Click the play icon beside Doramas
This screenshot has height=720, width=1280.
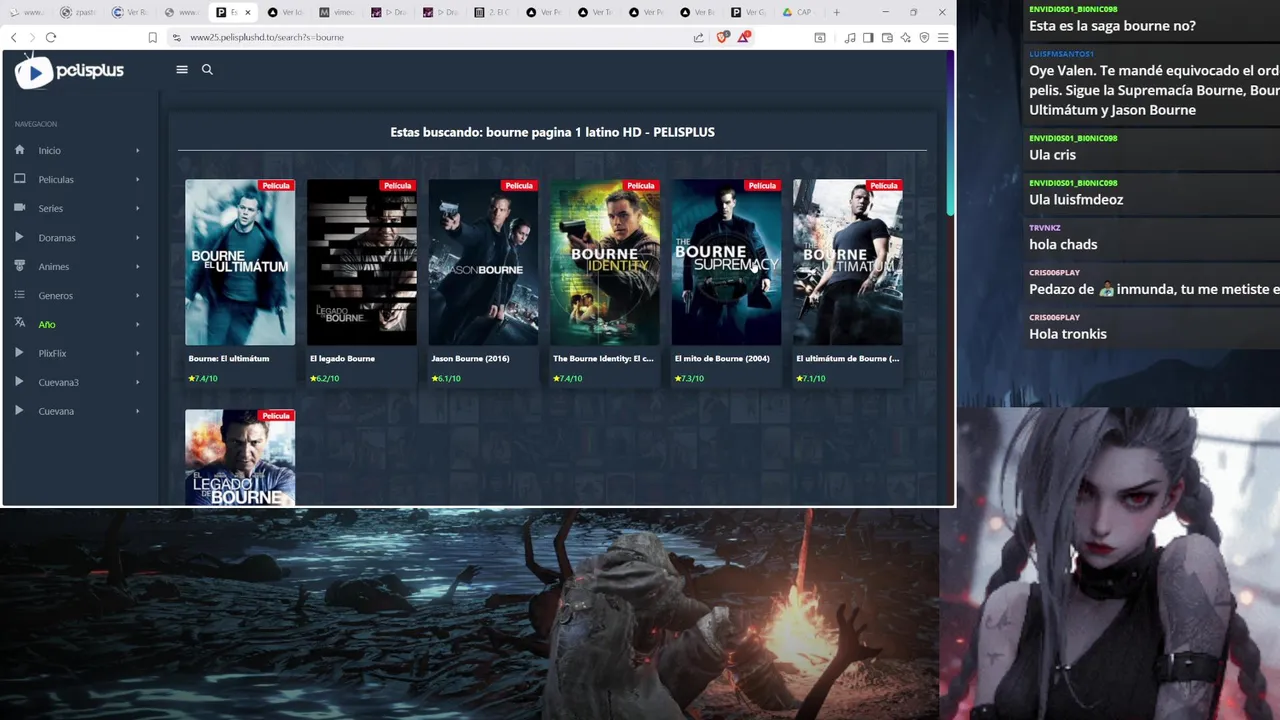coord(19,237)
